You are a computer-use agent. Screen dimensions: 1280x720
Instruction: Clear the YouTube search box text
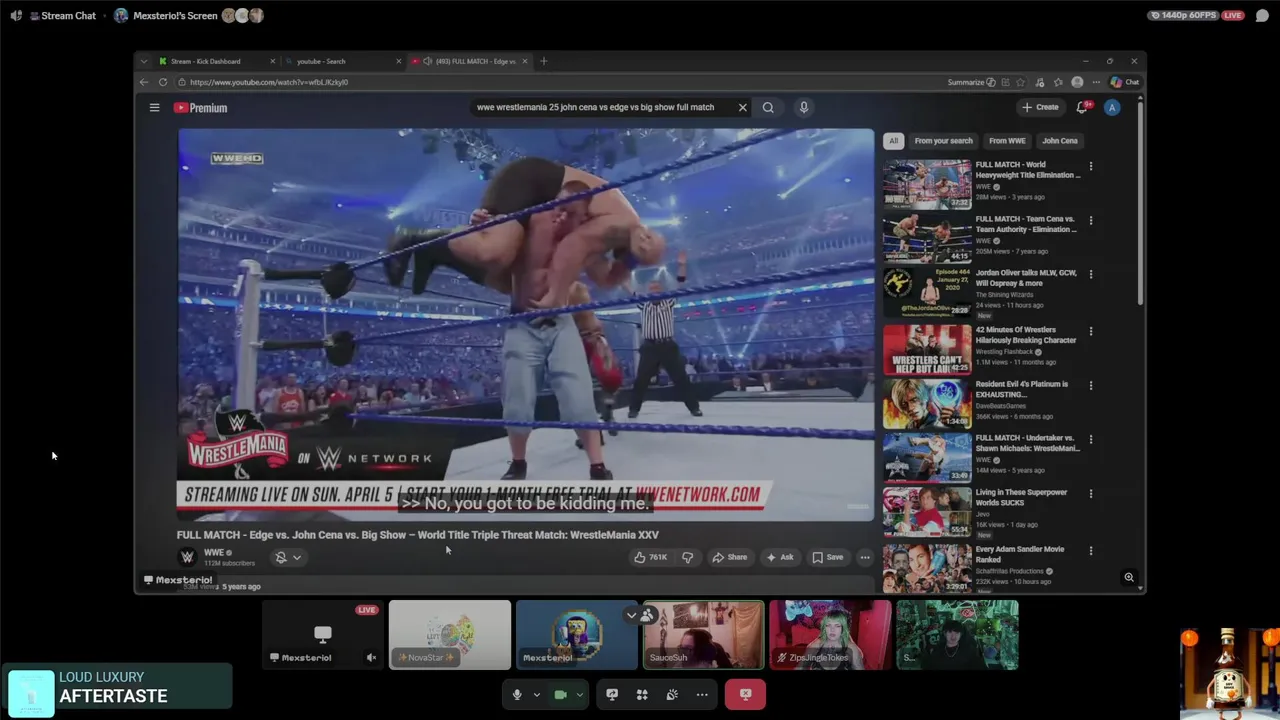coord(742,107)
